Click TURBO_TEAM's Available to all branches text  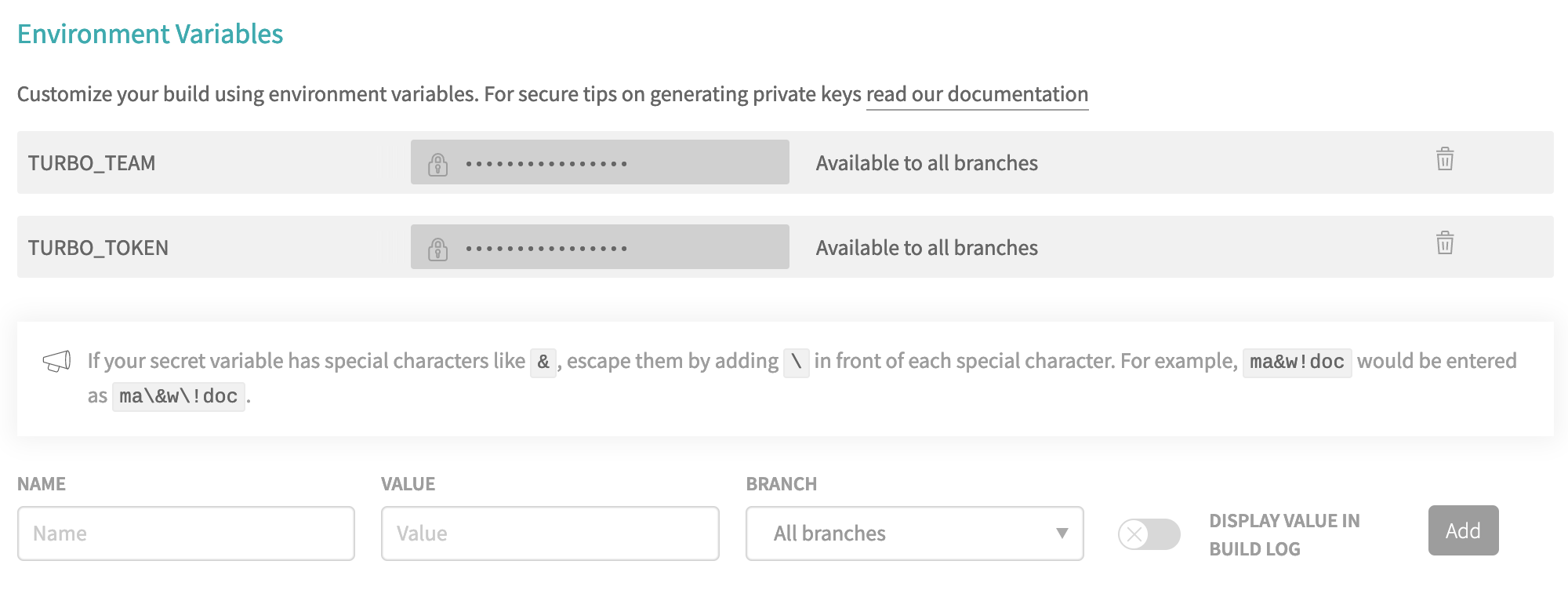(927, 163)
